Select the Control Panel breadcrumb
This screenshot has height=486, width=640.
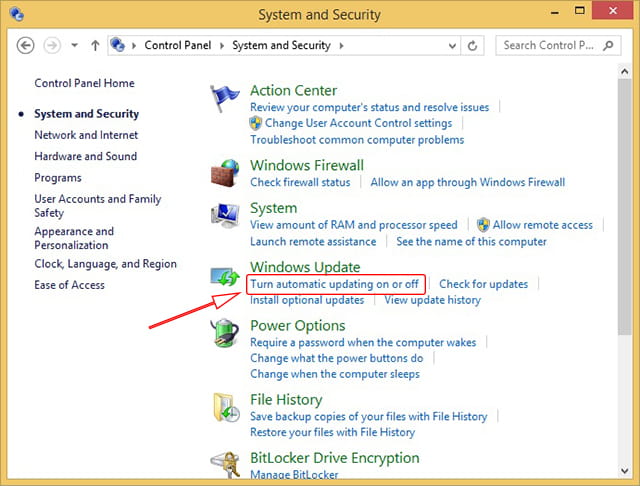tap(178, 45)
